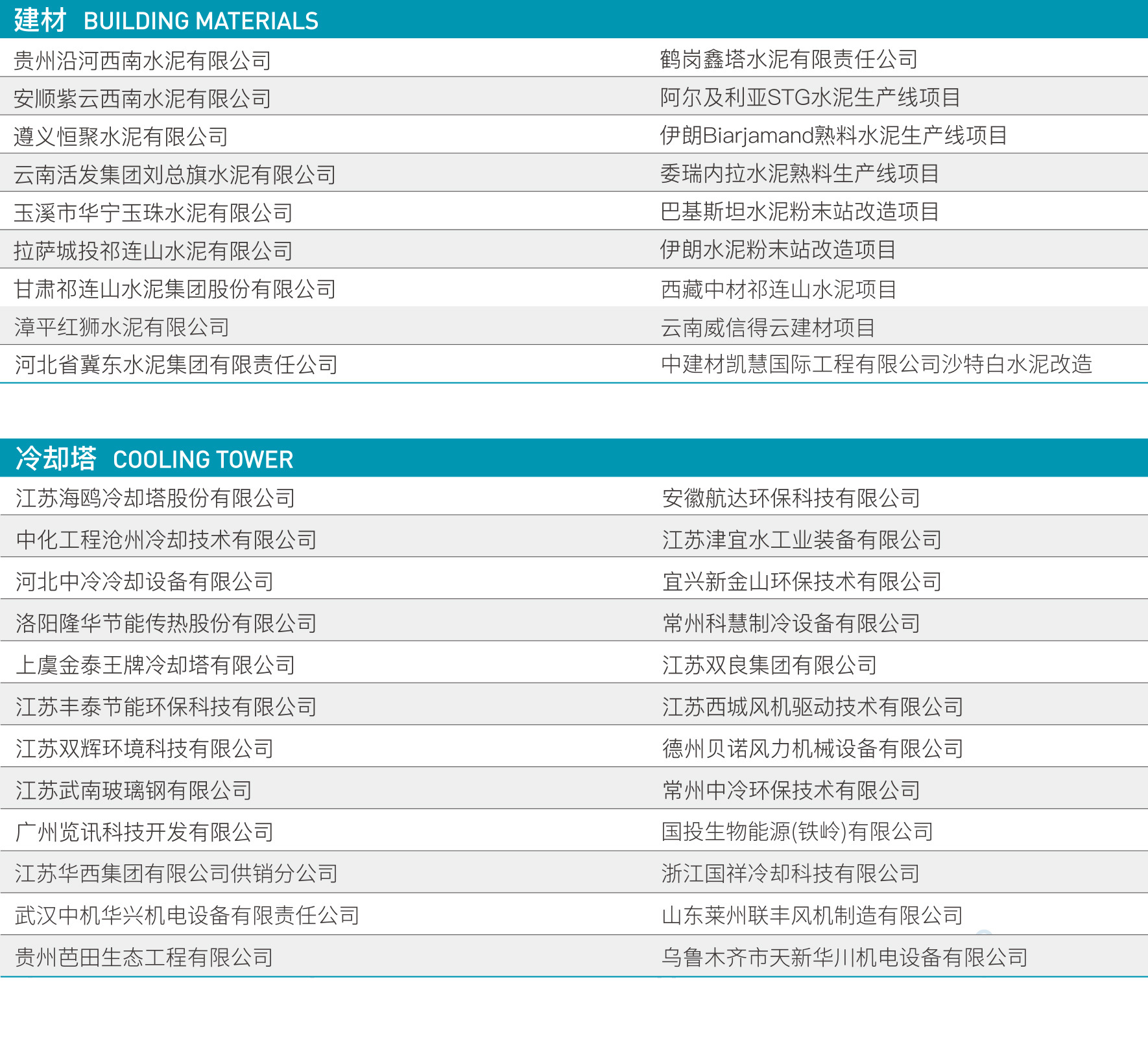
Task: Click 浙江国祥冷却科技有限公司
Action: pos(791,873)
